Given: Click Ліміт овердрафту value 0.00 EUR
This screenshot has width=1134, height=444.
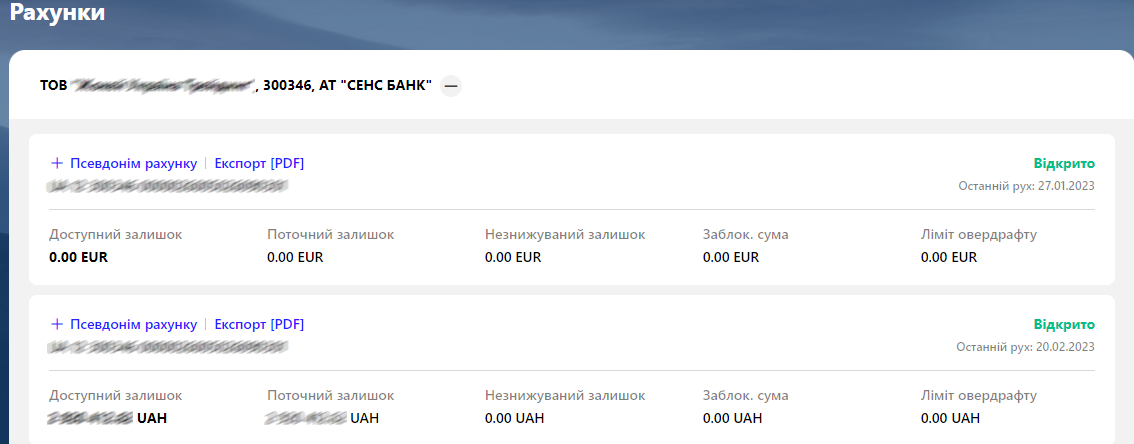Looking at the screenshot, I should (949, 257).
